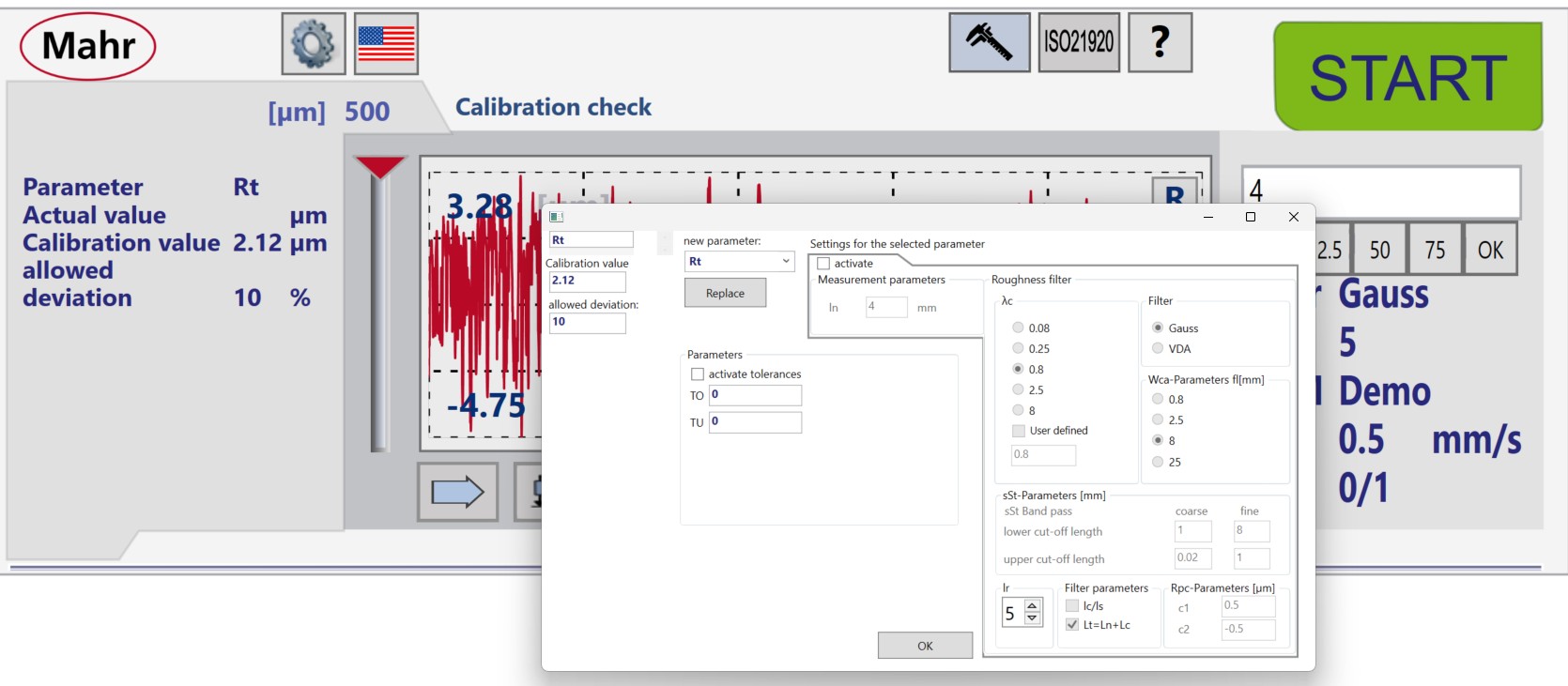Screen dimensions: 1568x686
Task: Open settings with the gear icon
Action: (x=314, y=43)
